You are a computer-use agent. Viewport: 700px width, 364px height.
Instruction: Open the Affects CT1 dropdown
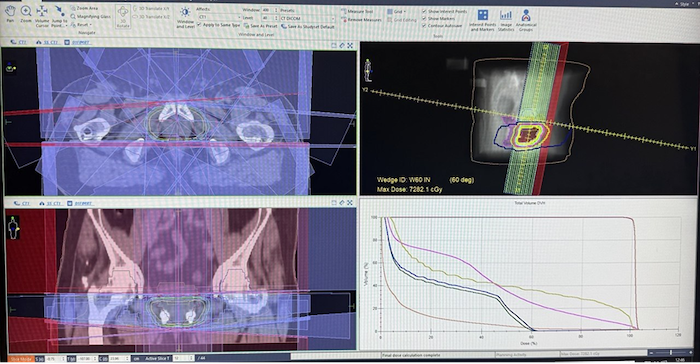[219, 17]
